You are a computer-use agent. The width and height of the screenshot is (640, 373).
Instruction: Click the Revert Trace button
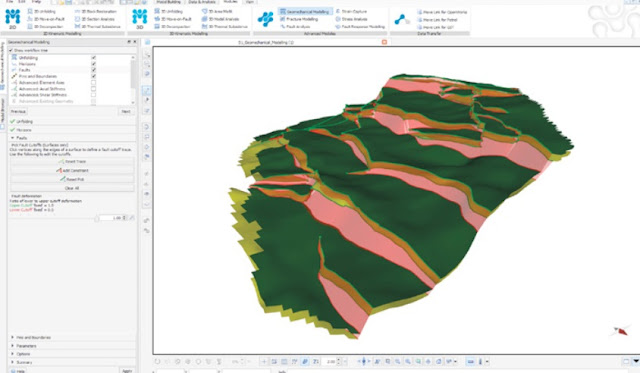[72, 162]
